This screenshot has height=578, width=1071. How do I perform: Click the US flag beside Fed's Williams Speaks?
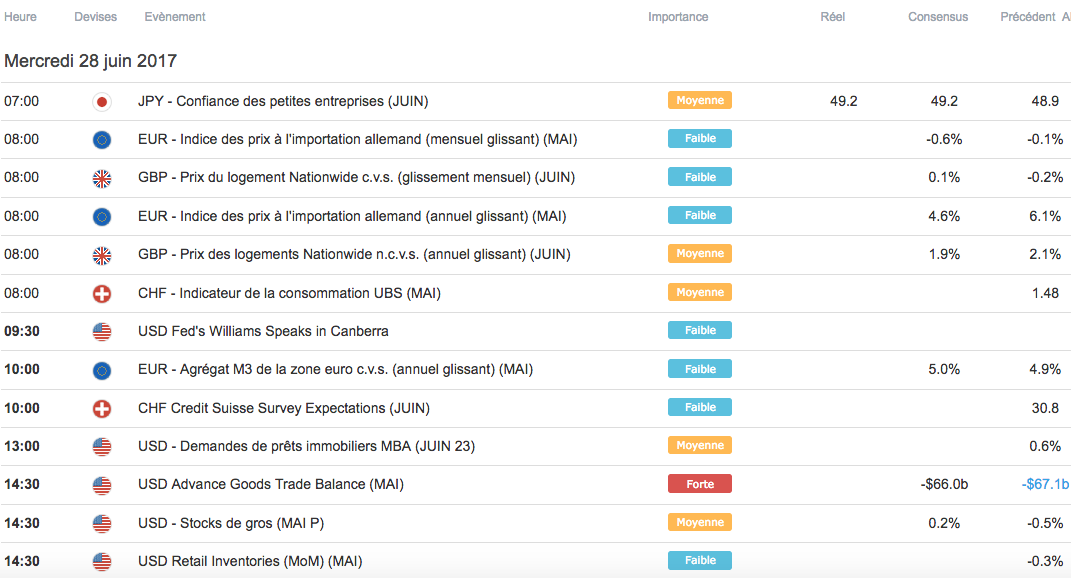click(x=101, y=331)
